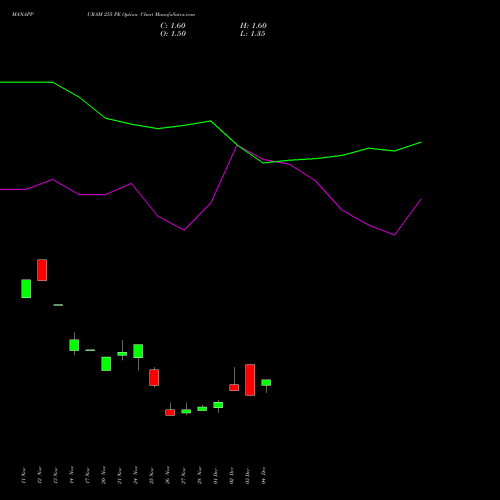
Task: Click the '21 Nov' date label
Action: [119, 475]
